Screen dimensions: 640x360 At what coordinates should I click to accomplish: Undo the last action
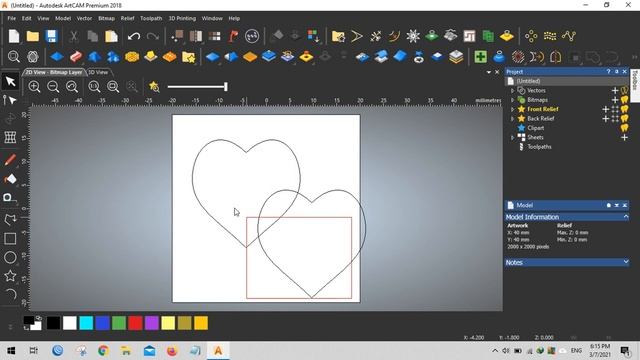pyautogui.click(x=133, y=36)
